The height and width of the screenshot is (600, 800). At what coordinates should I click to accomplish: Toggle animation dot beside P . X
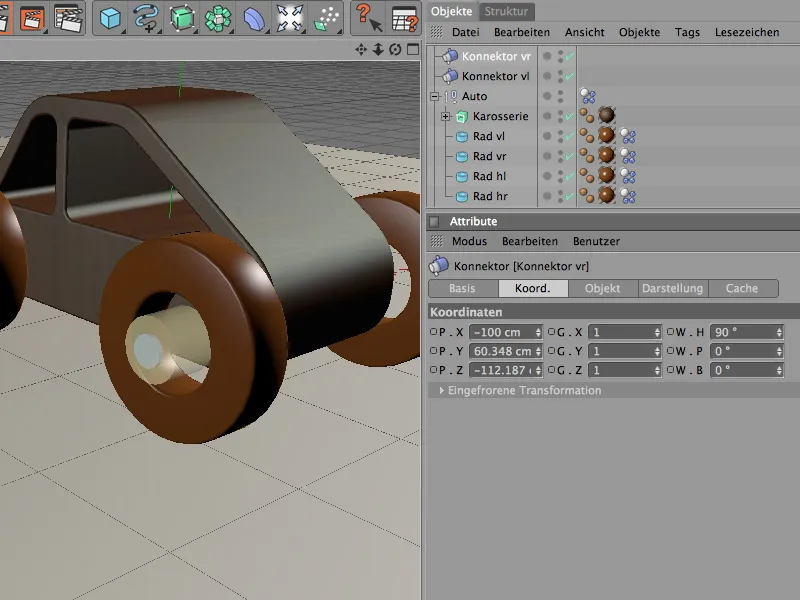(x=433, y=332)
